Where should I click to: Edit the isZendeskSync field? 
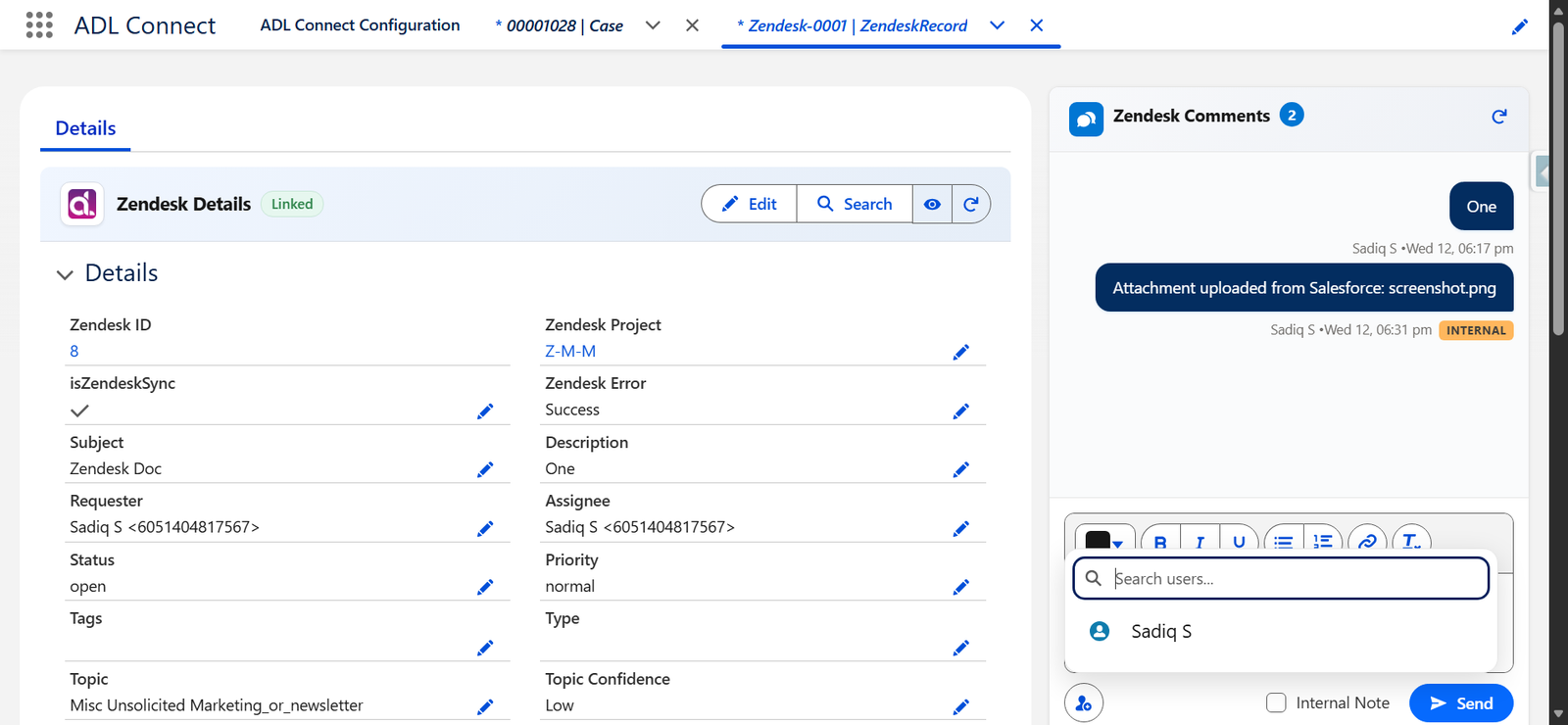(484, 411)
